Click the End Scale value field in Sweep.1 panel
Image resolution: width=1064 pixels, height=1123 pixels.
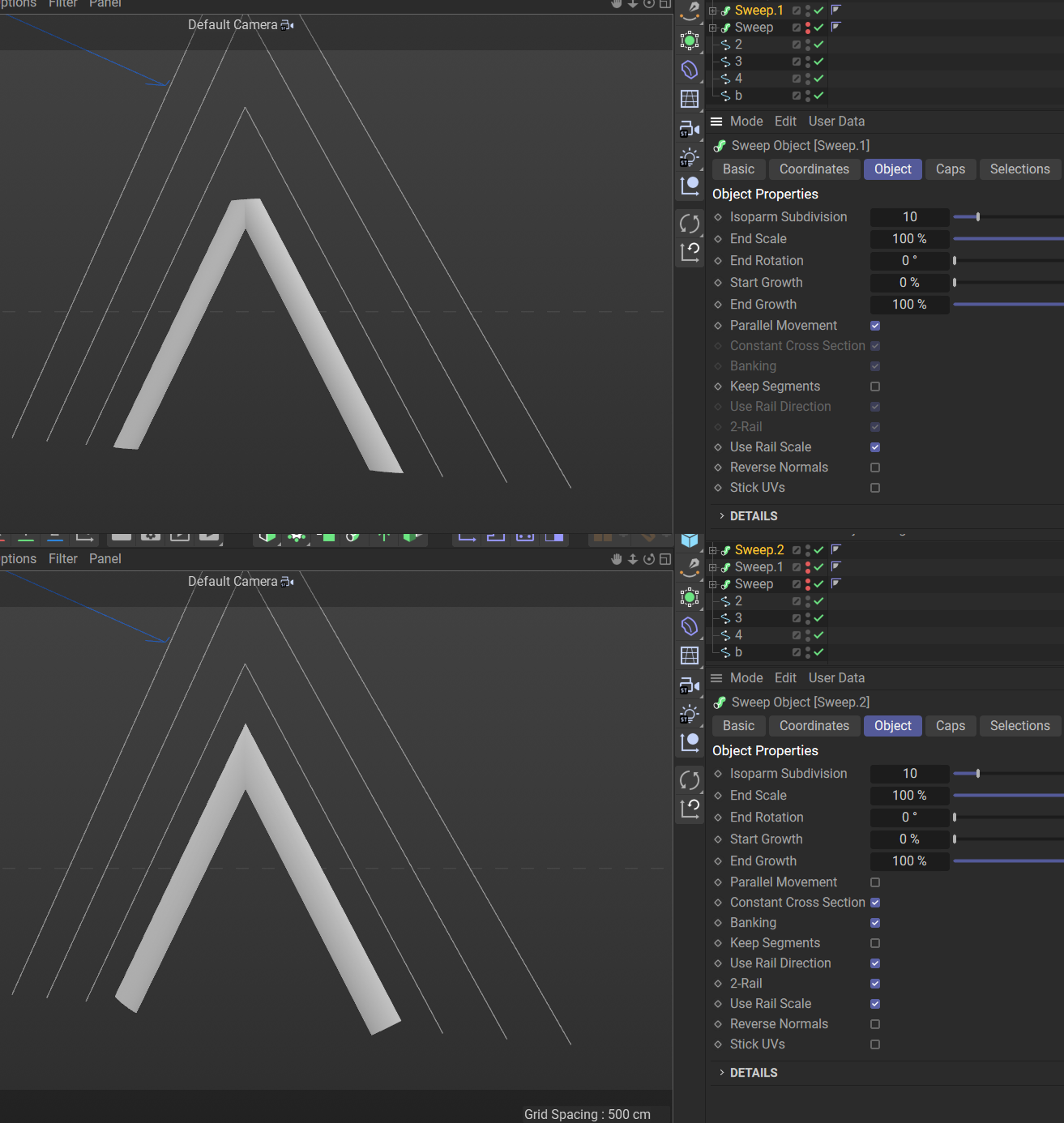pyautogui.click(x=909, y=239)
